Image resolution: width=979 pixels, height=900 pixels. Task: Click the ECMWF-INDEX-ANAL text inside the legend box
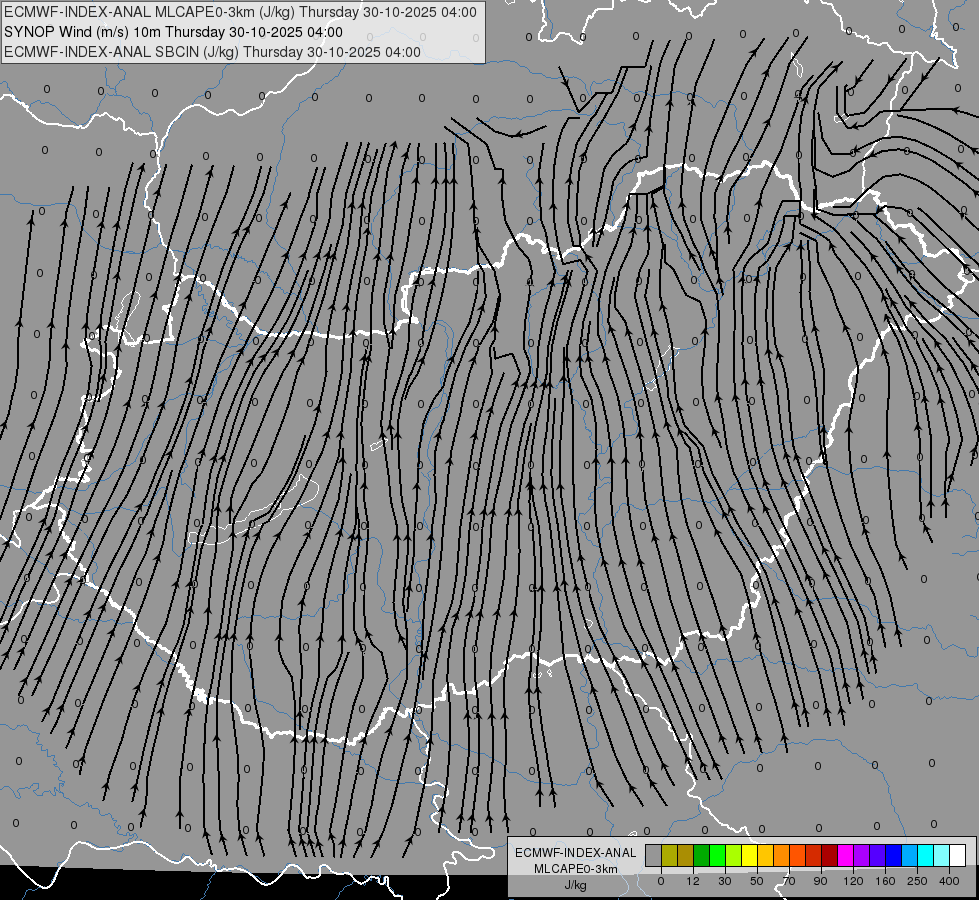coord(576,853)
